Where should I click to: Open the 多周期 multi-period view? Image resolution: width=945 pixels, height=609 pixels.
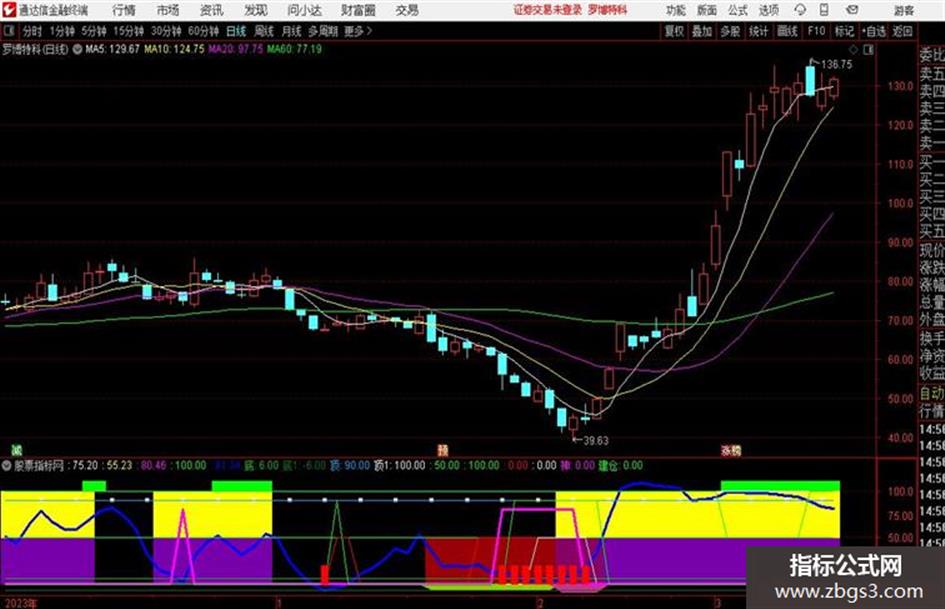pyautogui.click(x=324, y=31)
